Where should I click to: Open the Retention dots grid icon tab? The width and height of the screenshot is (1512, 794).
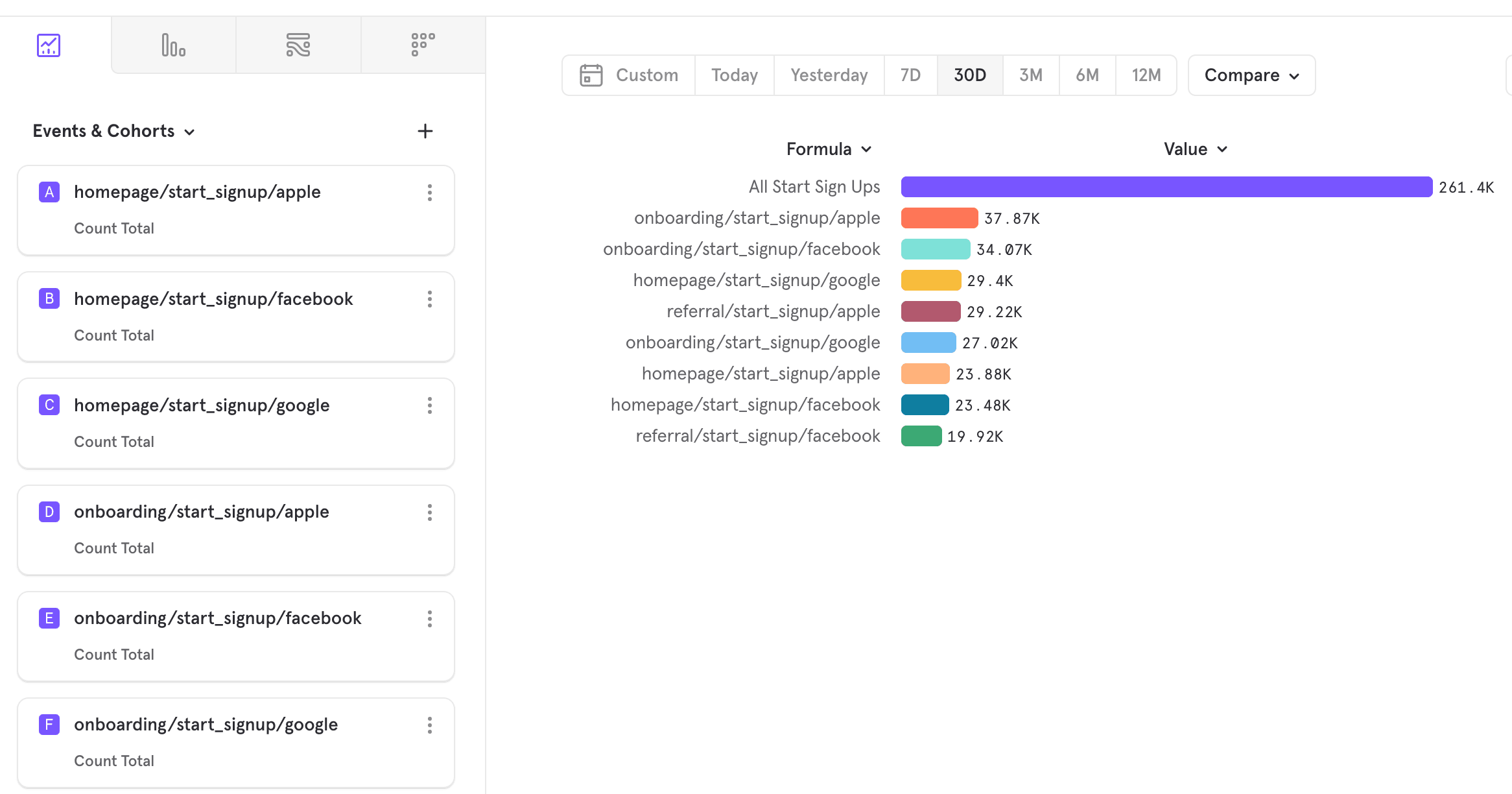pos(423,45)
